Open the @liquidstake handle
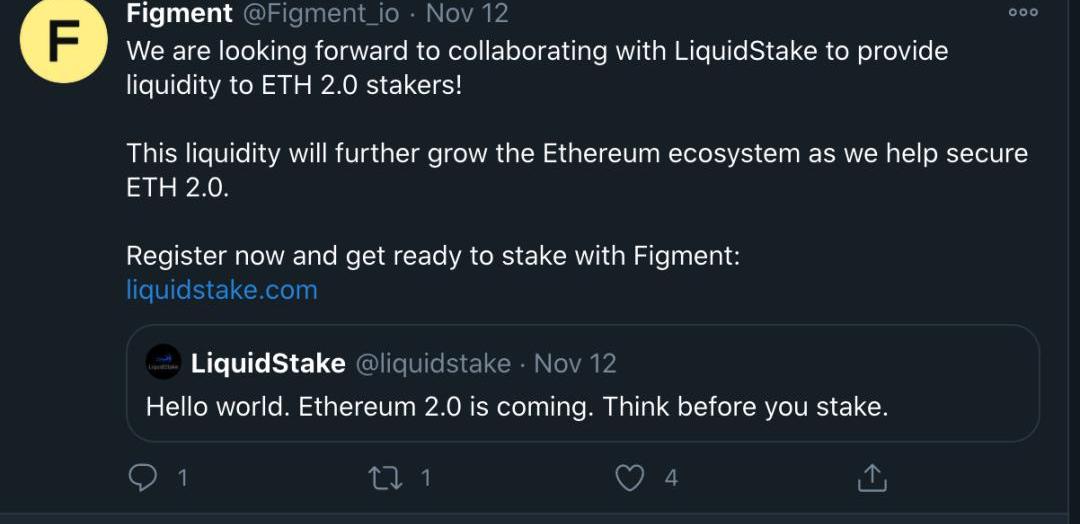The image size is (1080, 524). tap(433, 363)
